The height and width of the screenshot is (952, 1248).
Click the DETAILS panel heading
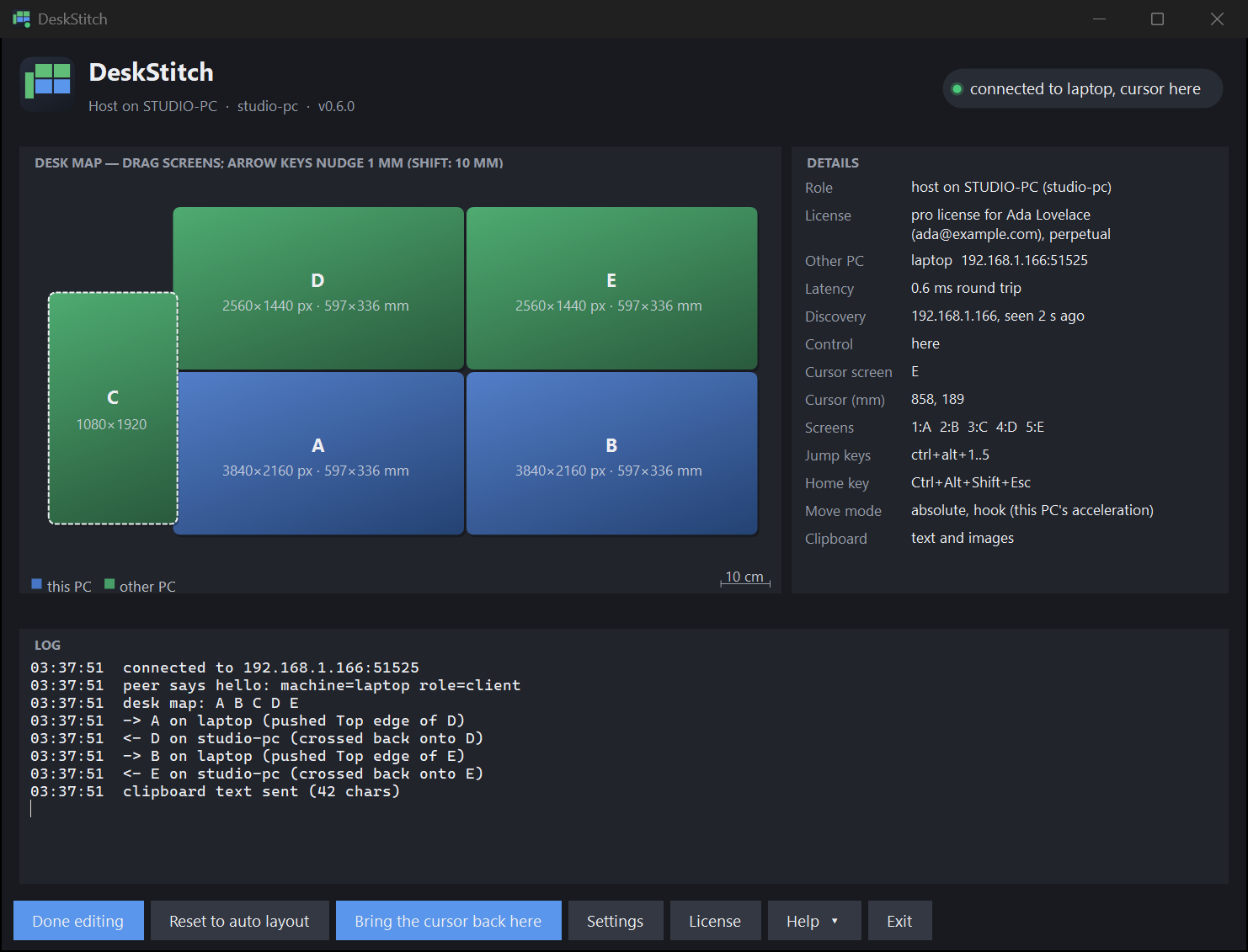tap(833, 162)
